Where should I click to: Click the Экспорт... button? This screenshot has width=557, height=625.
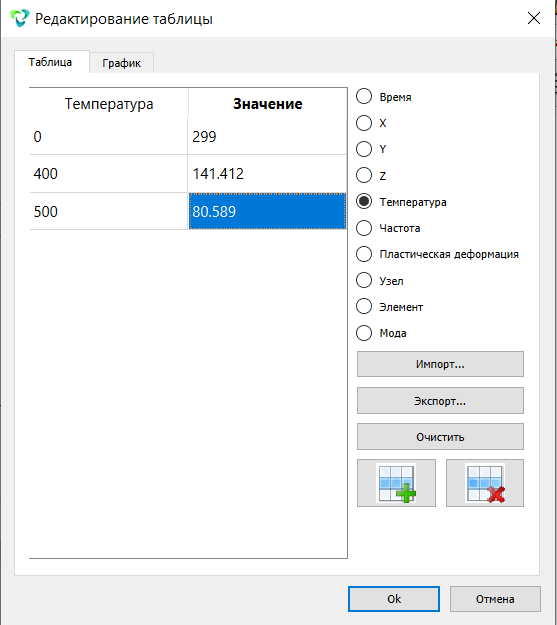[440, 401]
